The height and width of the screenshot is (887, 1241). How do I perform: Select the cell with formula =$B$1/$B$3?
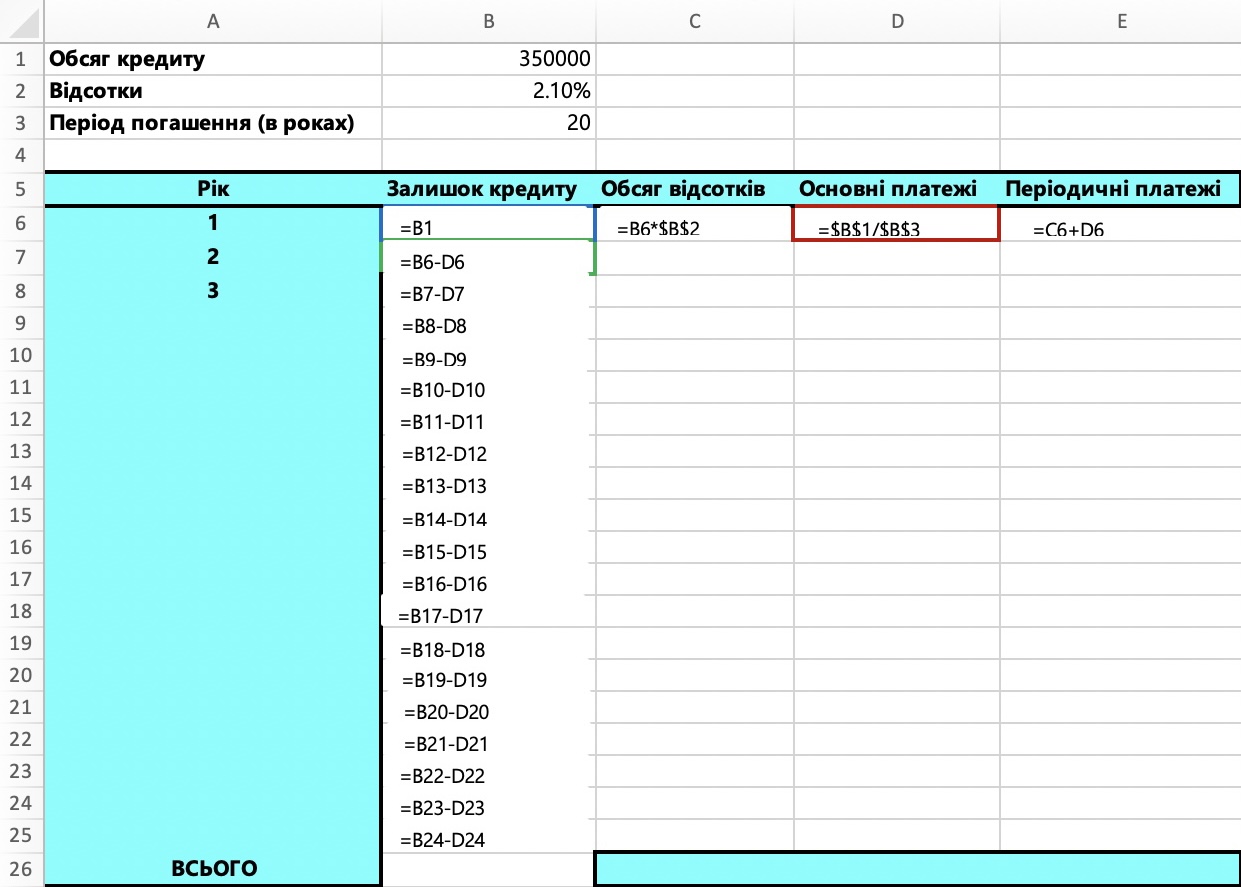[897, 223]
